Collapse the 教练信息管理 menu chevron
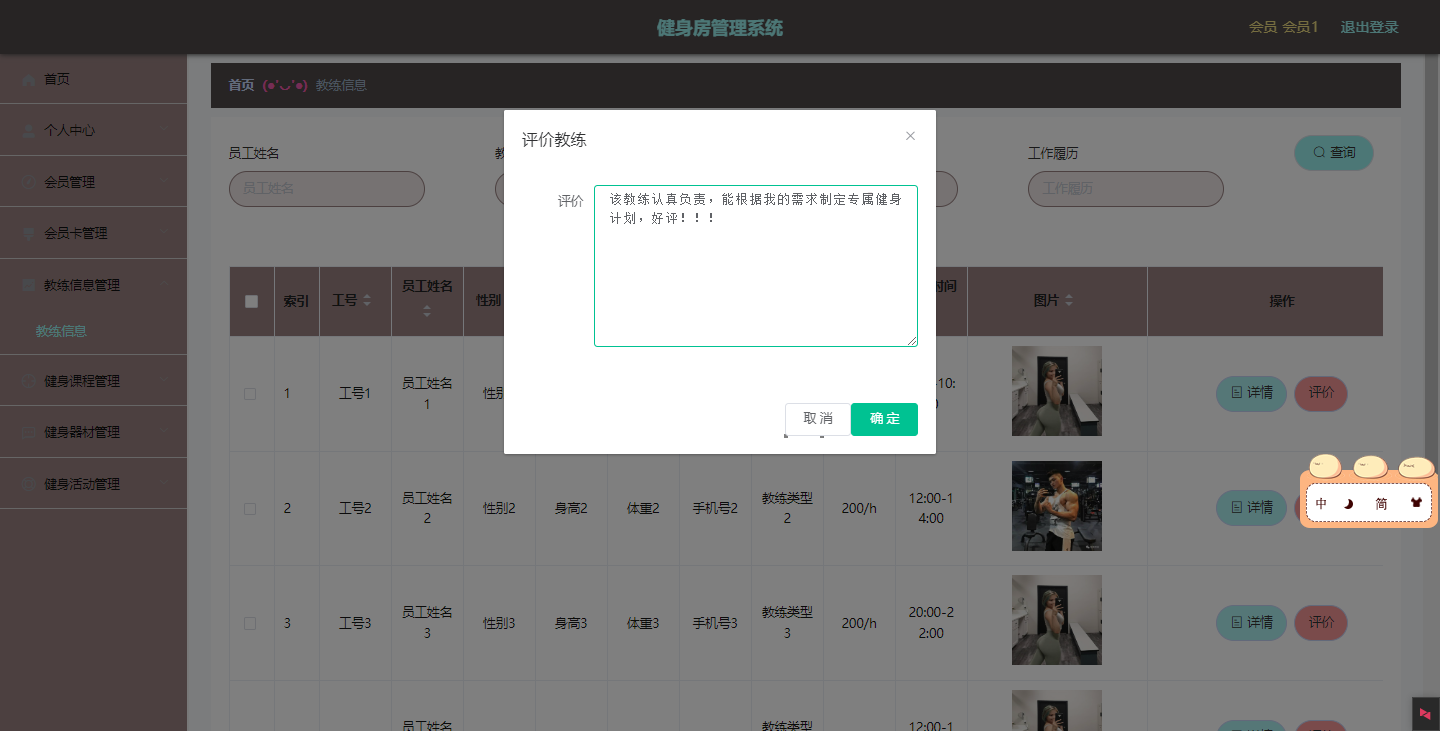This screenshot has width=1440, height=731. point(165,285)
